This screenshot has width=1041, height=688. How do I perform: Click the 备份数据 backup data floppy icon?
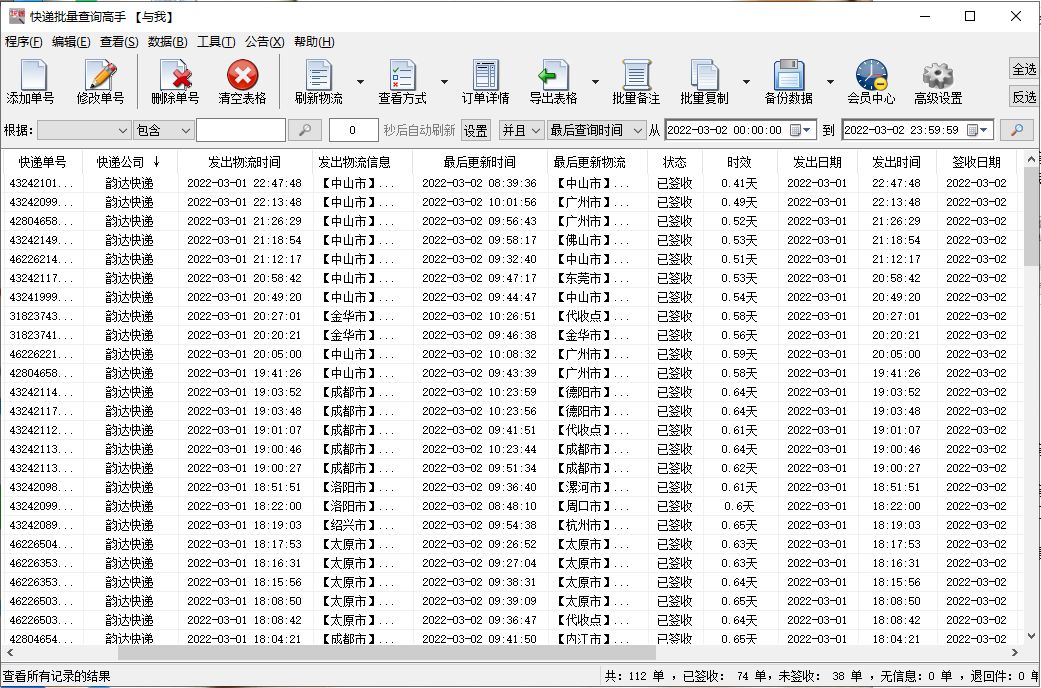click(789, 82)
